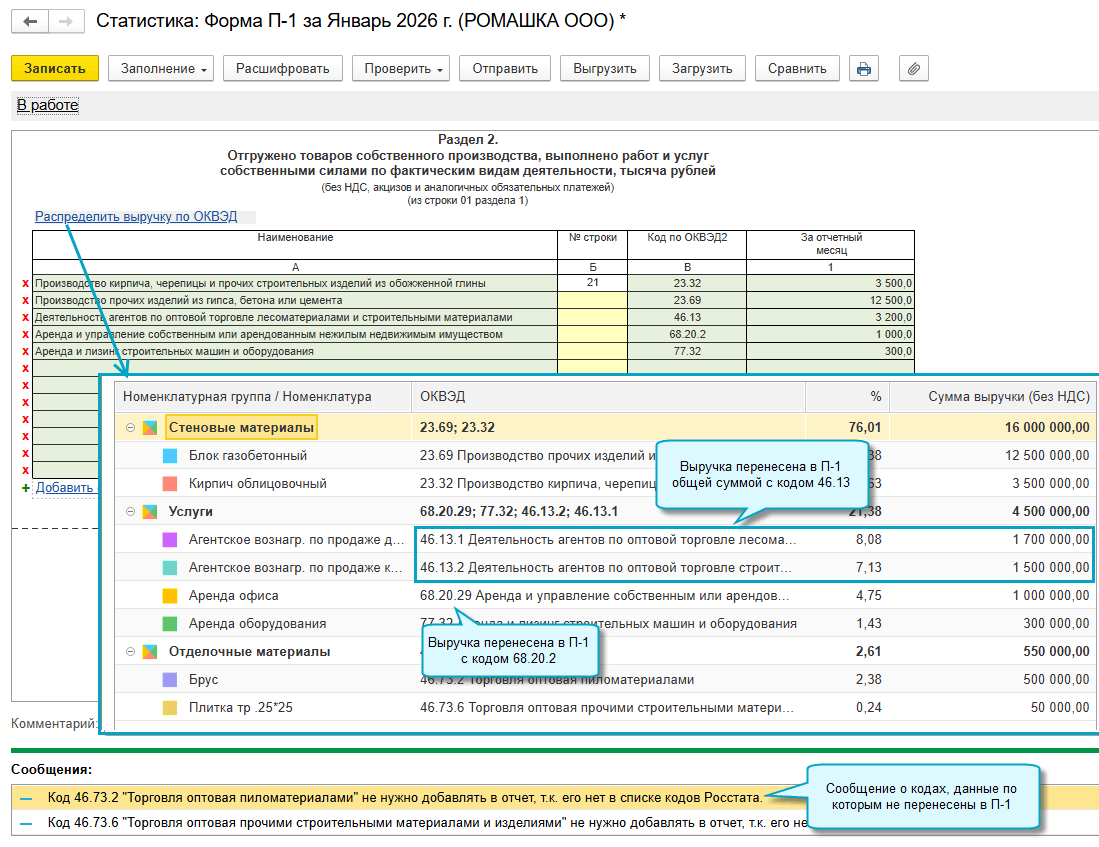The width and height of the screenshot is (1099, 847).
Task: Delete row for OKVED code 23.69
Action: (25, 300)
